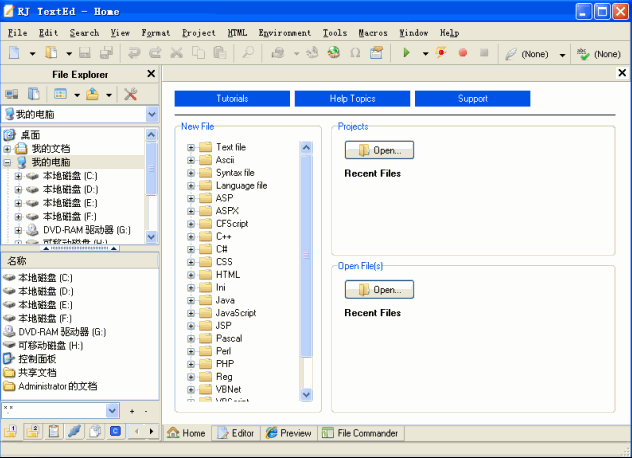Click the Find magnifier toolbar icon
The height and width of the screenshot is (458, 632).
point(247,53)
